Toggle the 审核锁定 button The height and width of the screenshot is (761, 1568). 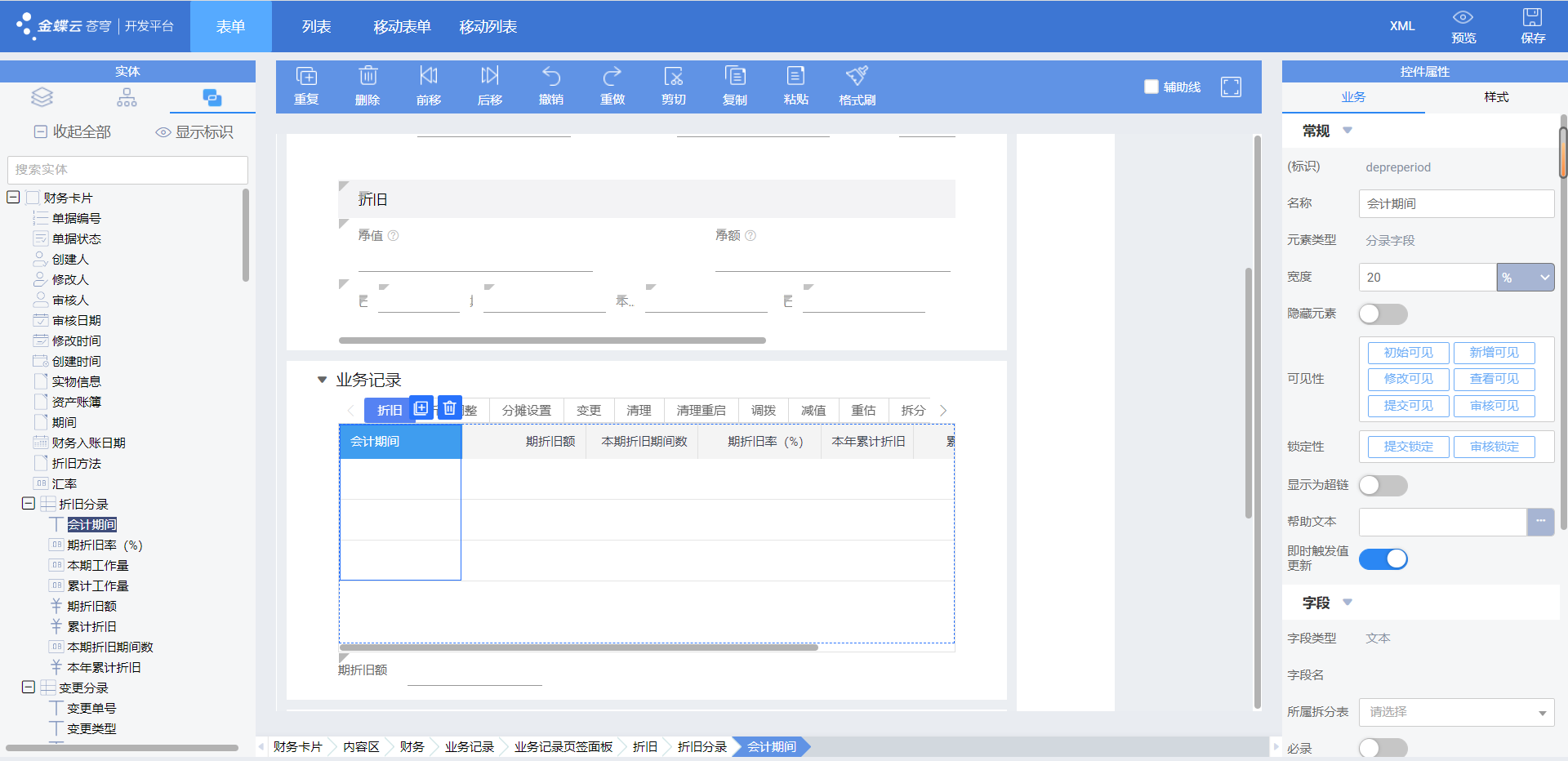pyautogui.click(x=1494, y=447)
